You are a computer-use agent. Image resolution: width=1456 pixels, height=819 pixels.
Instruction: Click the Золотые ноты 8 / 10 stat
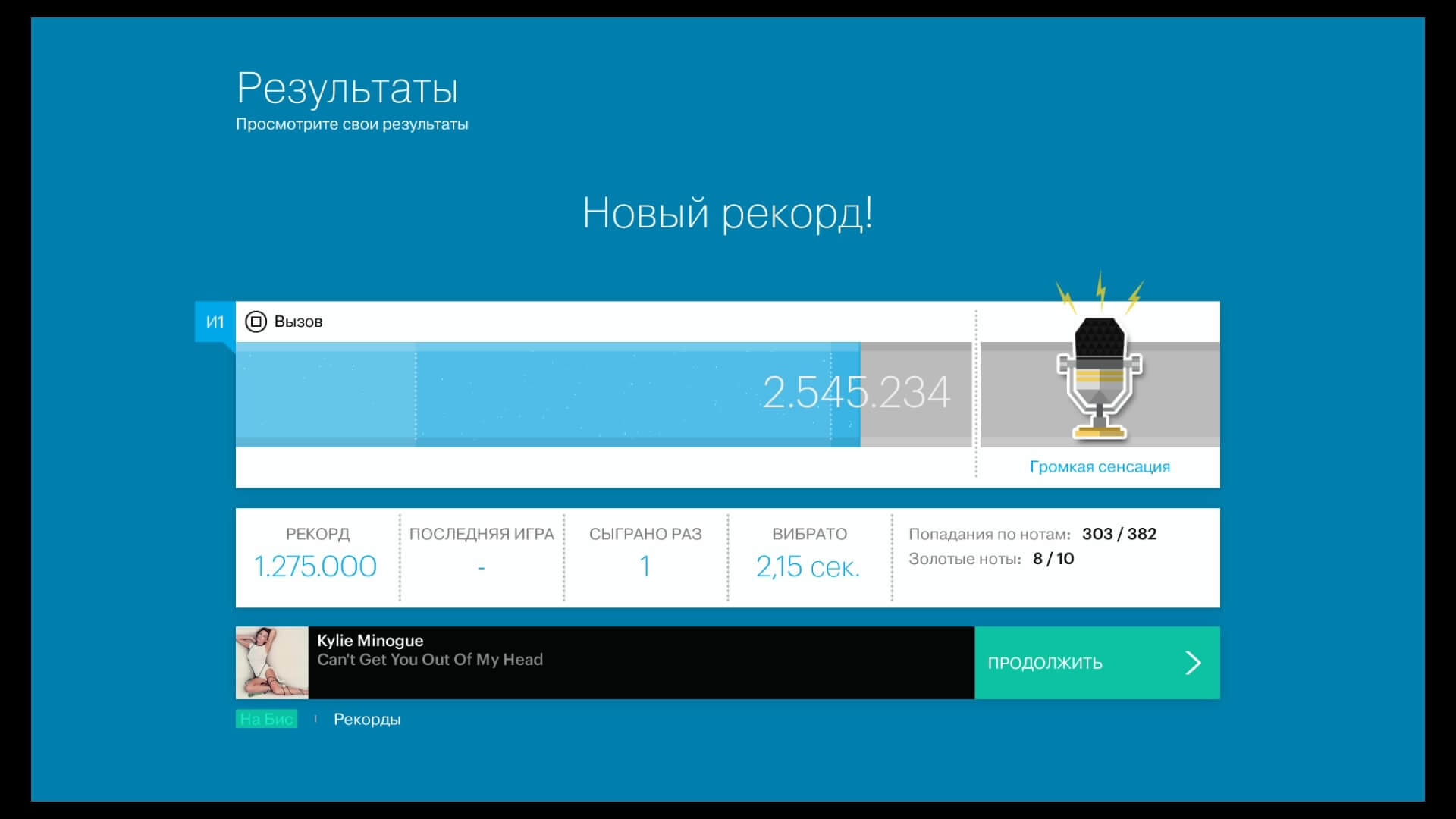point(994,559)
